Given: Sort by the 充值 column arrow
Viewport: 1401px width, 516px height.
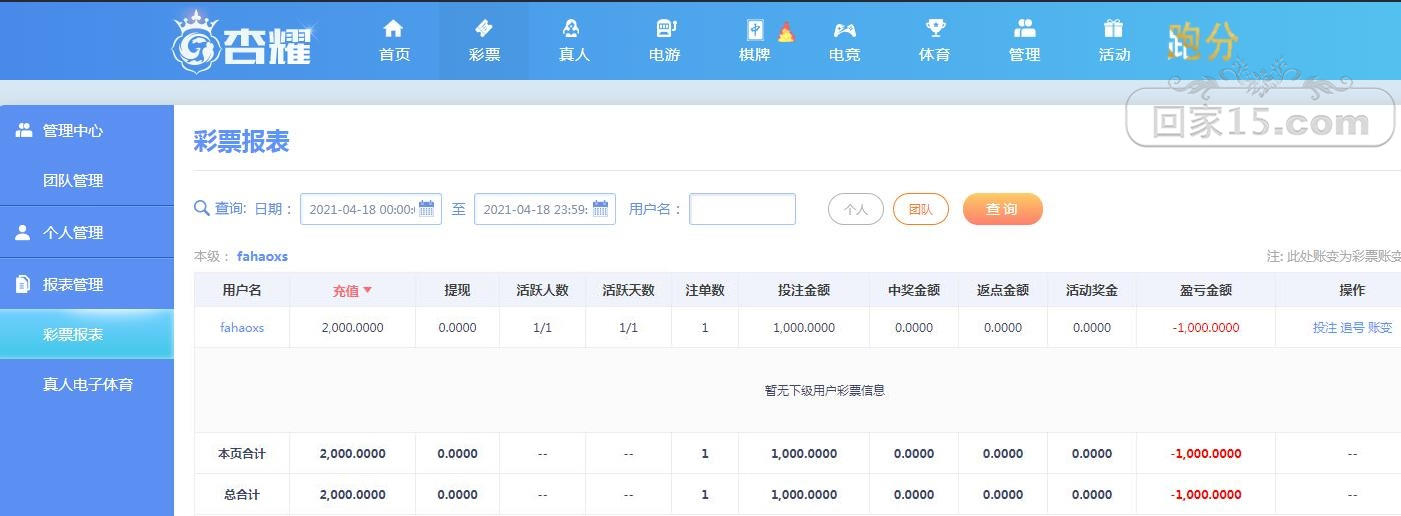Looking at the screenshot, I should pos(367,290).
